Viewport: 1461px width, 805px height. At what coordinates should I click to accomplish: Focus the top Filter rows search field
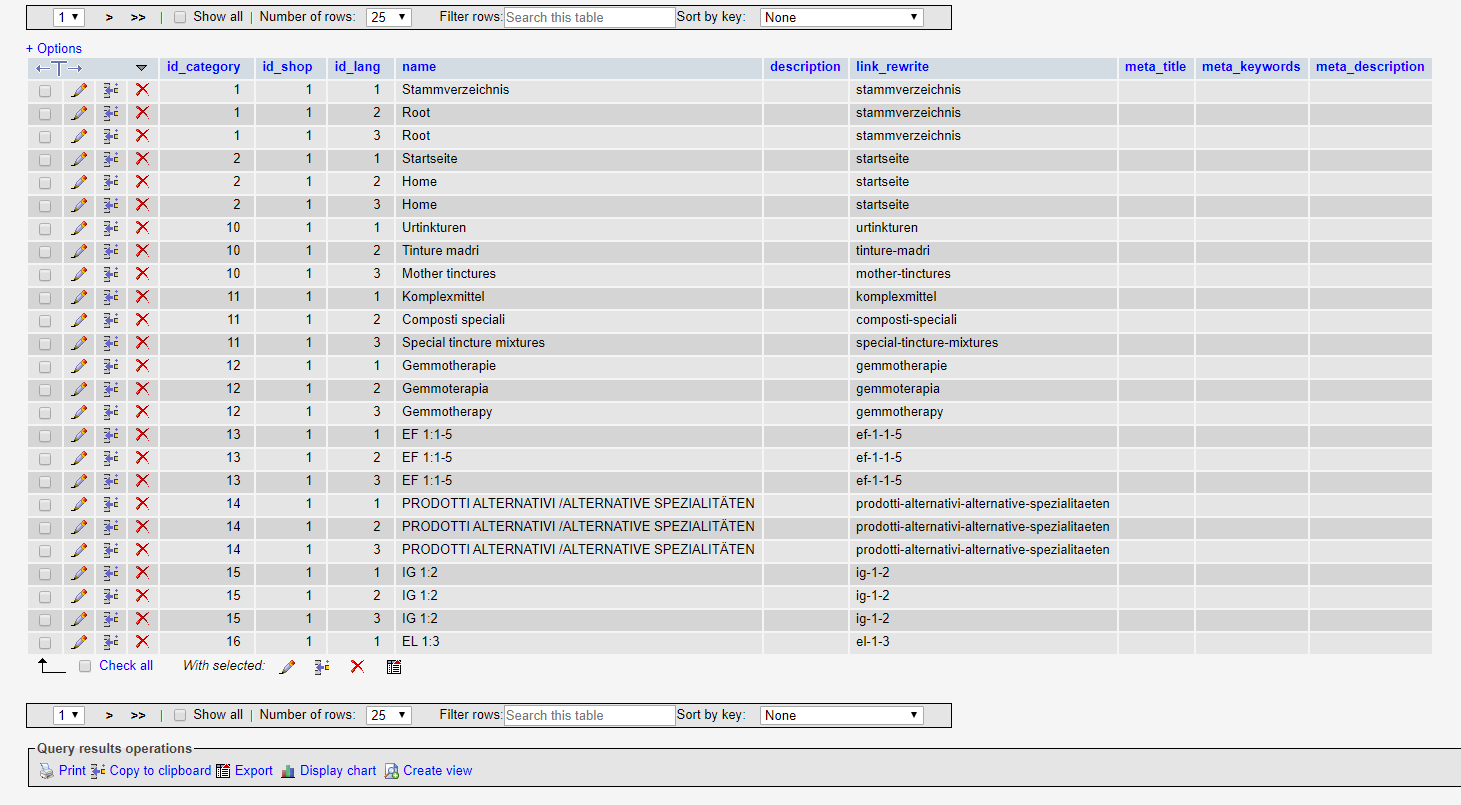click(590, 17)
